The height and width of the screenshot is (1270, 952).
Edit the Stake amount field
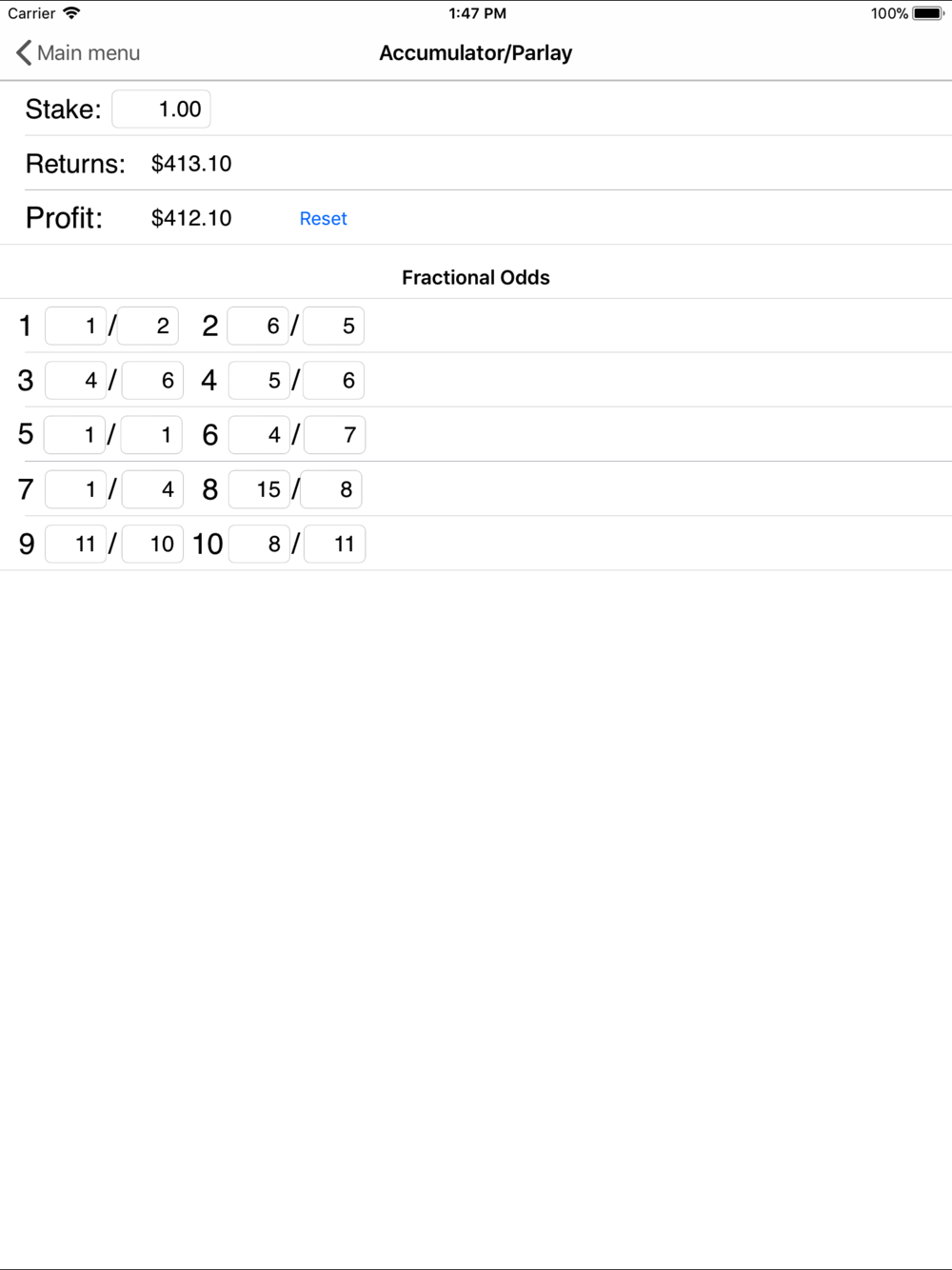pyautogui.click(x=161, y=109)
